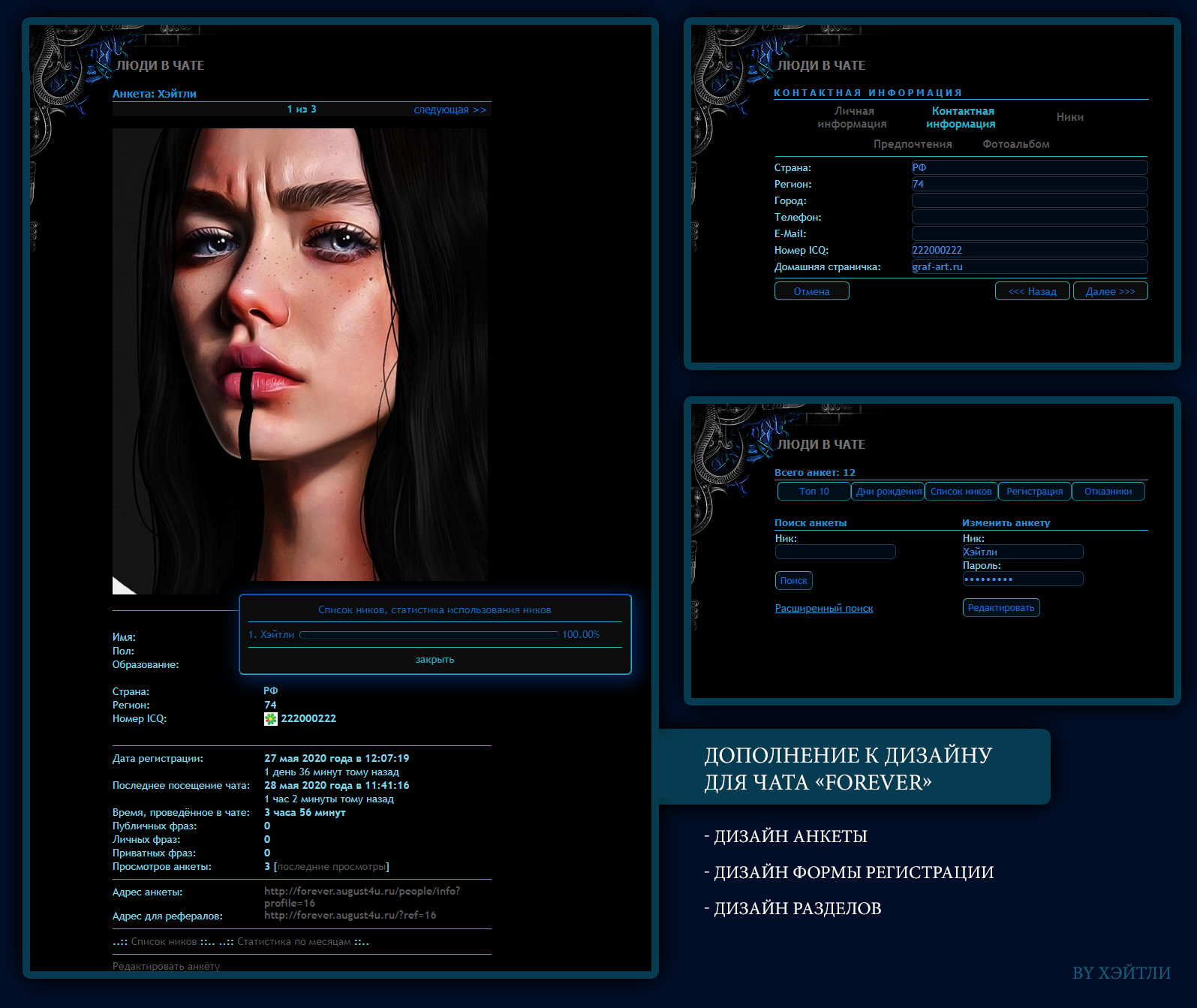Click the 'Далее >>>' button
This screenshot has height=1008, width=1197.
pos(1111,291)
